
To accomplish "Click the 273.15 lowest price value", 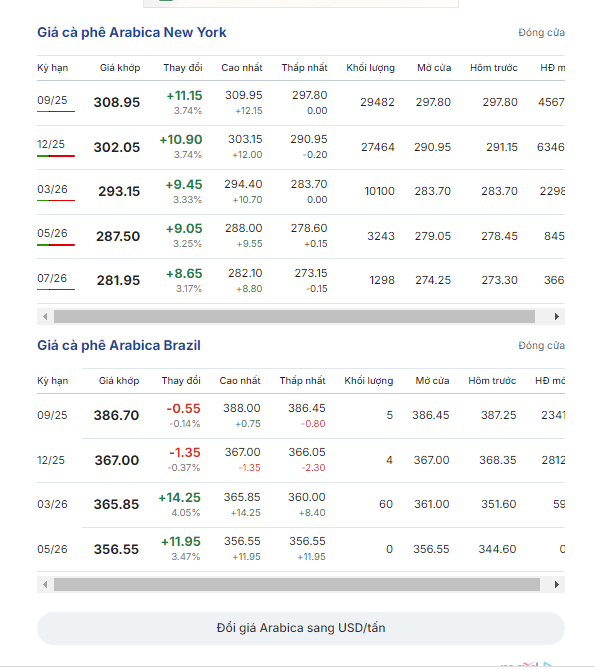I will tap(311, 273).
